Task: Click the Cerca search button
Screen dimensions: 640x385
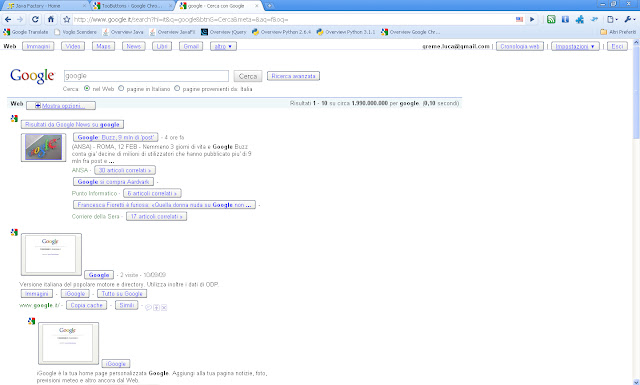Action: tap(248, 76)
